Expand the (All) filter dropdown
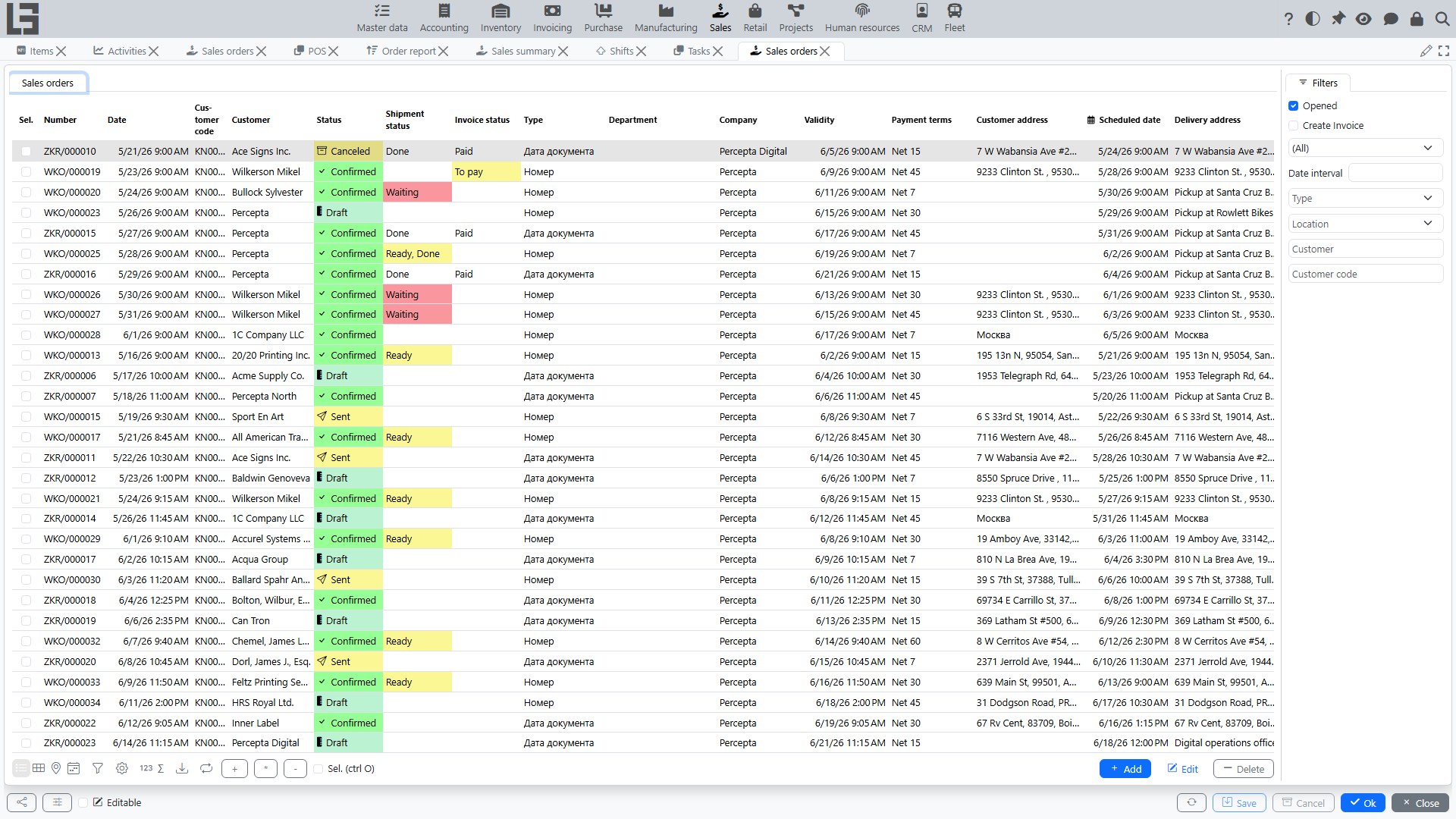This screenshot has width=1456, height=819. tap(1365, 148)
